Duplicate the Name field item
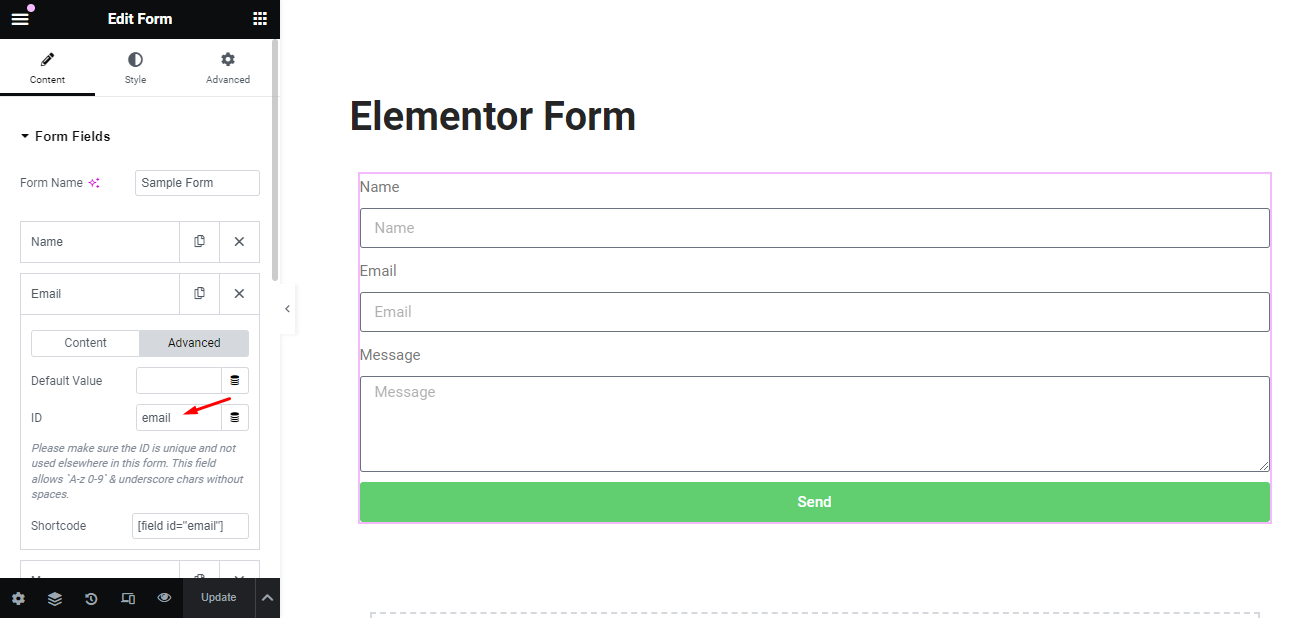Viewport: 1311px width, 618px height. tap(200, 242)
